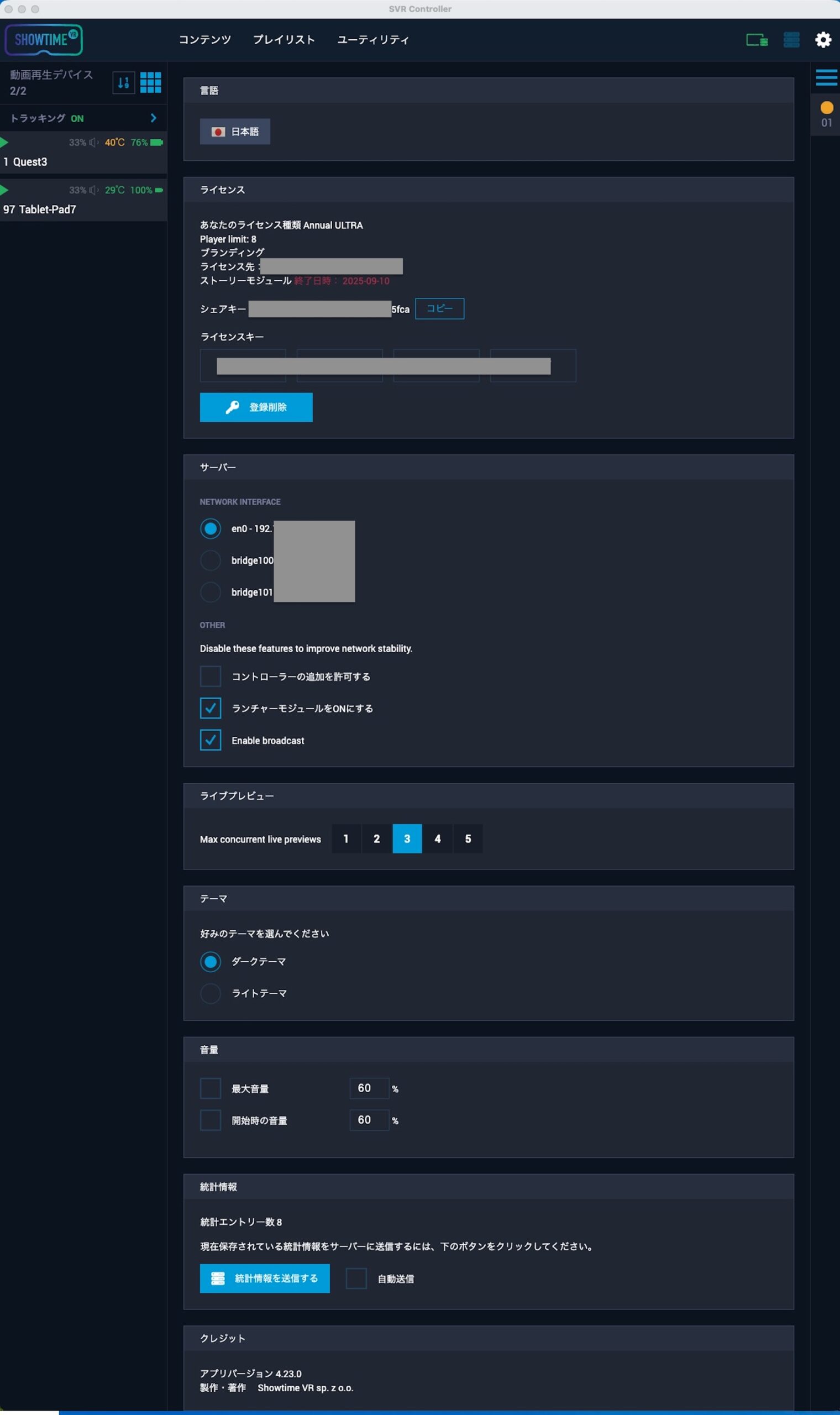Open the hamburger menu on right panel
This screenshot has width=840, height=1415.
coord(826,77)
